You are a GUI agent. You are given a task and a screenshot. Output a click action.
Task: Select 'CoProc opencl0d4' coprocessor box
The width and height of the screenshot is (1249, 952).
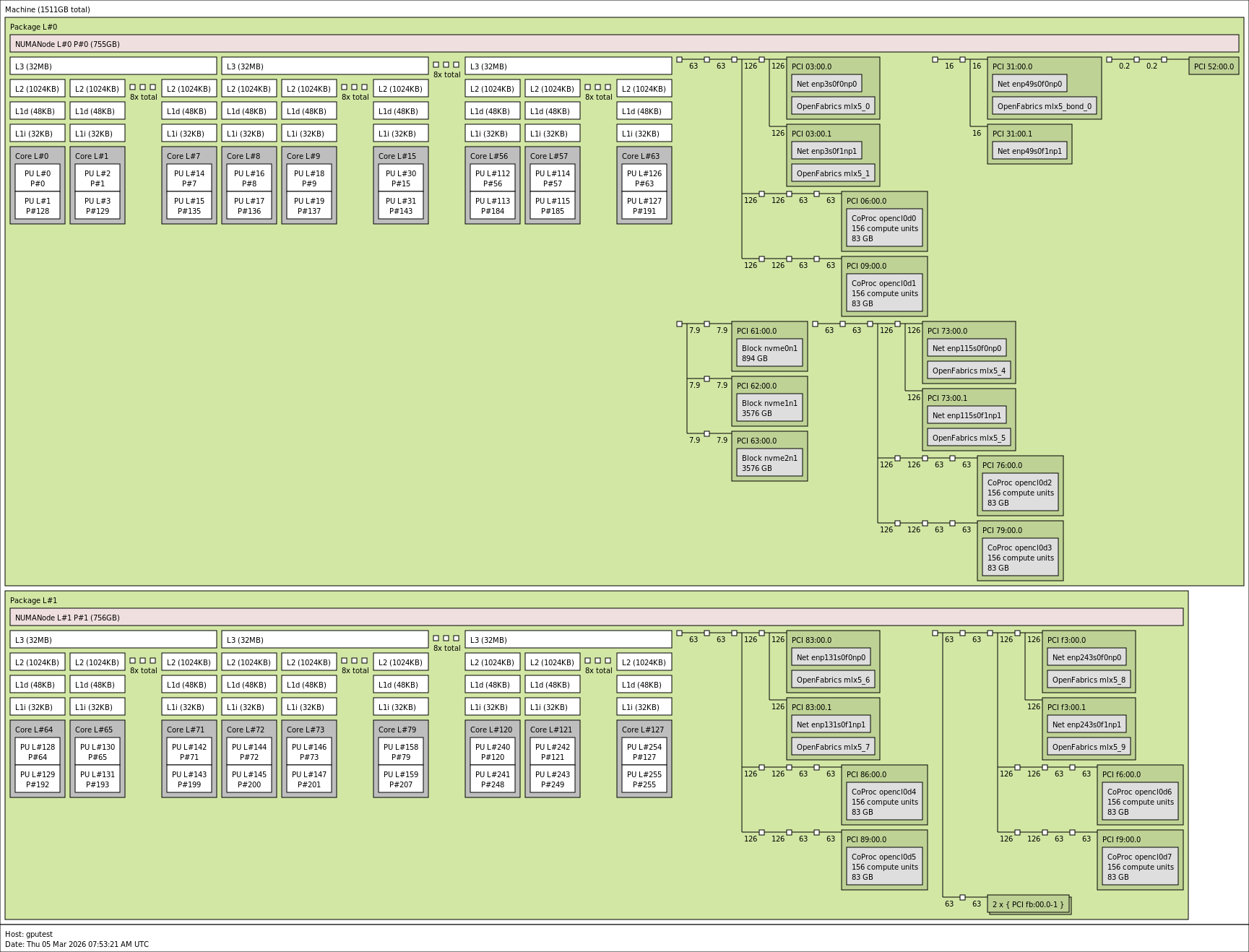884,802
